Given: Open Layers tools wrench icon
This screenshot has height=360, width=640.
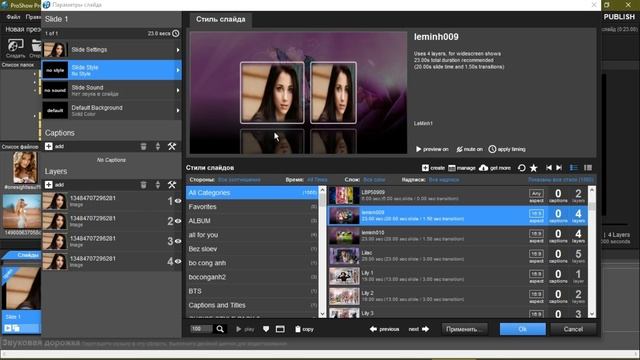Looking at the screenshot, I should (x=172, y=185).
